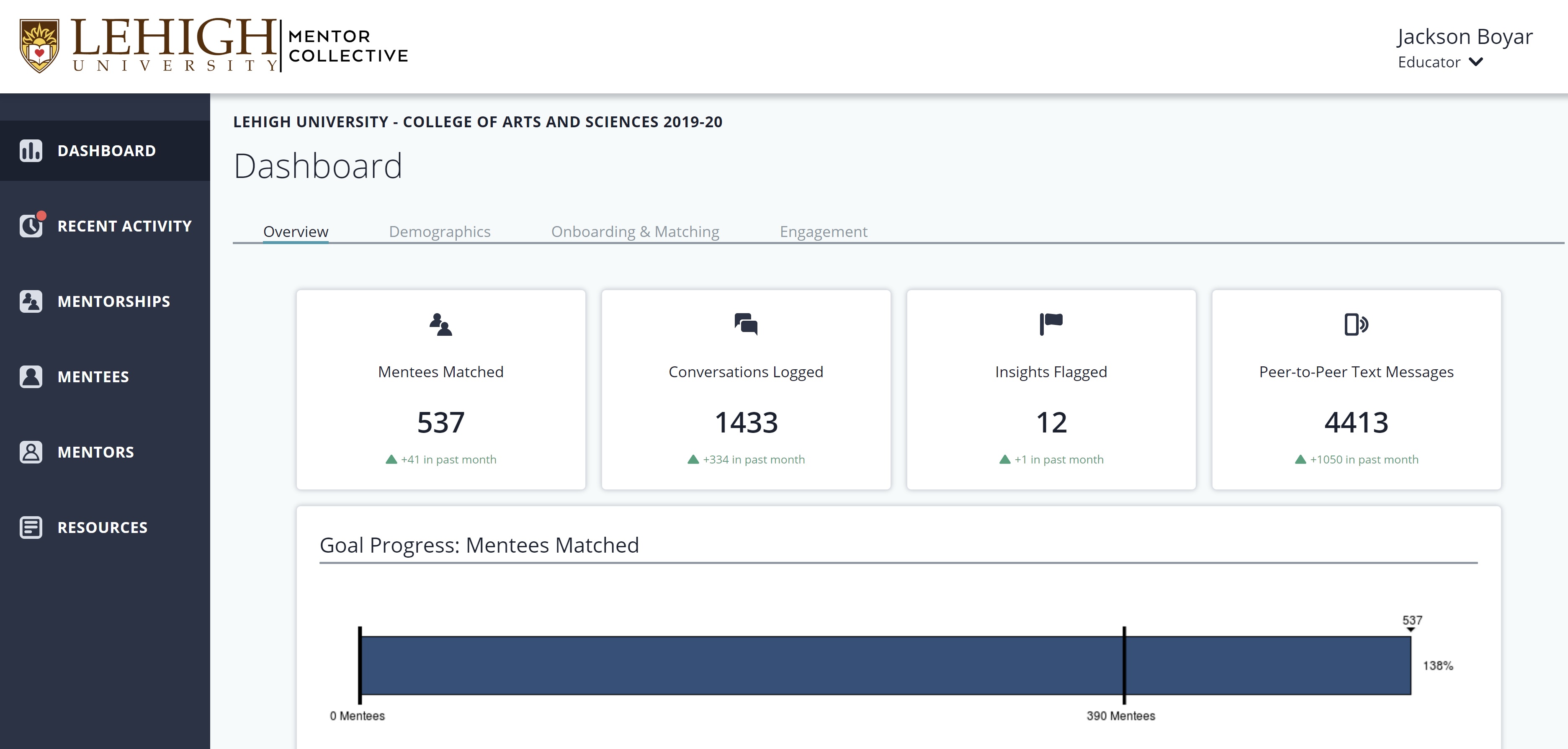Open the Resources document icon

(x=31, y=528)
